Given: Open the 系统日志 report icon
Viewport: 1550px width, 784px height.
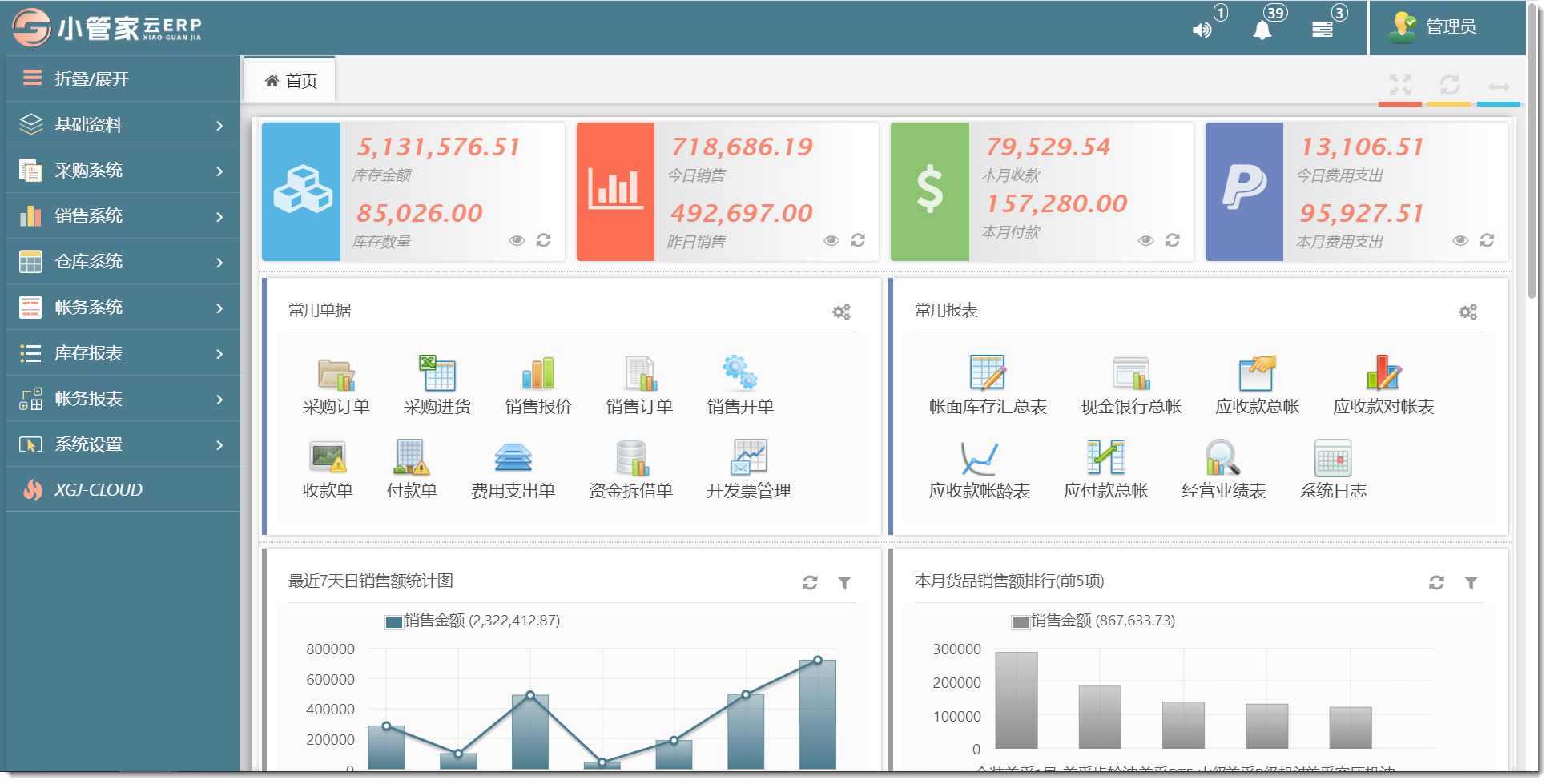Looking at the screenshot, I should coord(1333,457).
